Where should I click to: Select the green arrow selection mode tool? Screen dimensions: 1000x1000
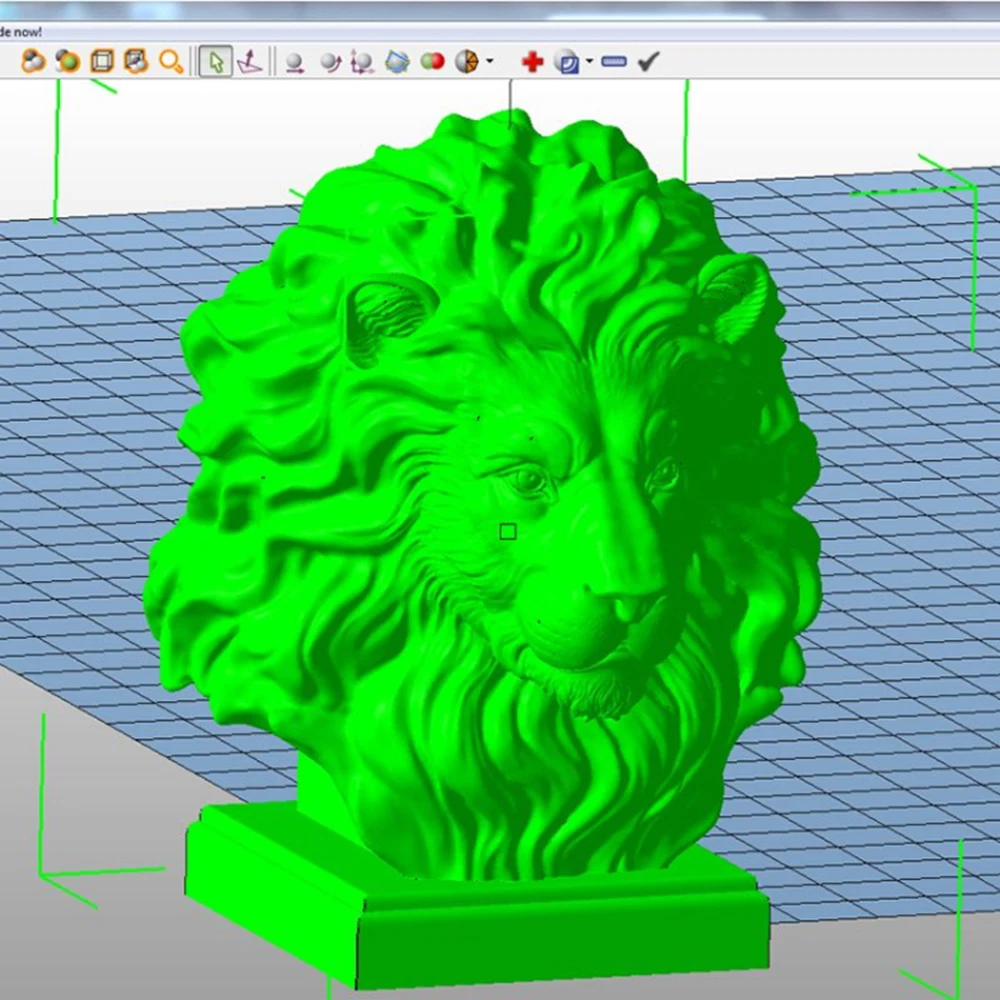pos(216,62)
